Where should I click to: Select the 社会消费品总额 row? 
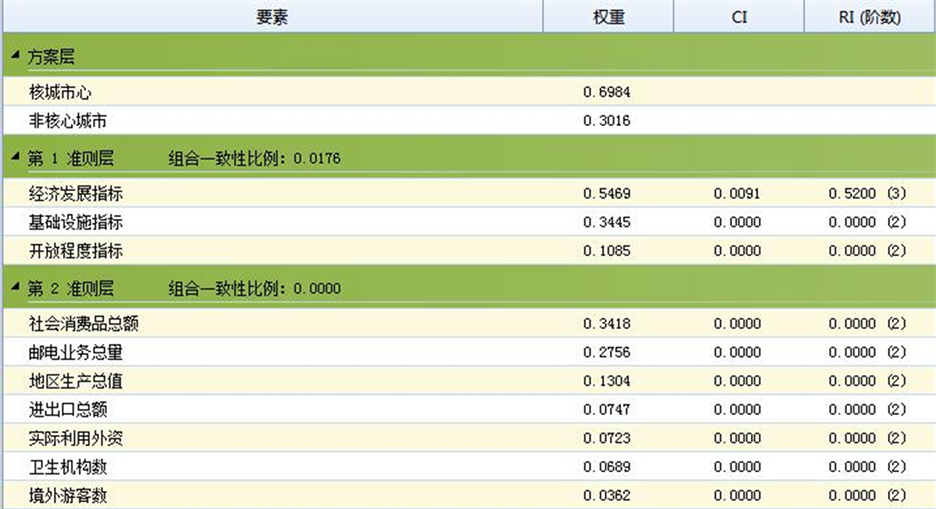[x=83, y=323]
